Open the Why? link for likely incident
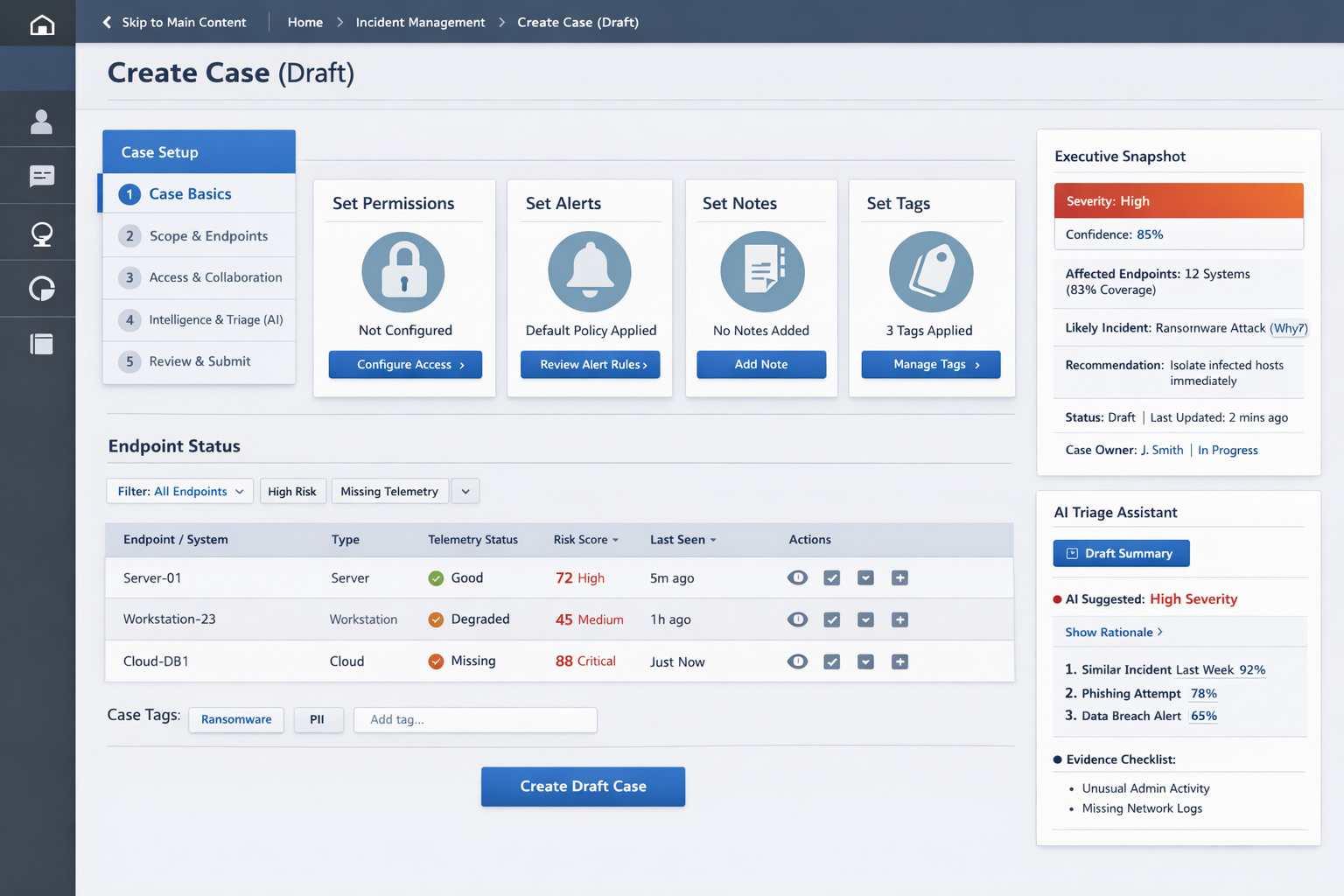The image size is (1344, 896). (x=1288, y=328)
